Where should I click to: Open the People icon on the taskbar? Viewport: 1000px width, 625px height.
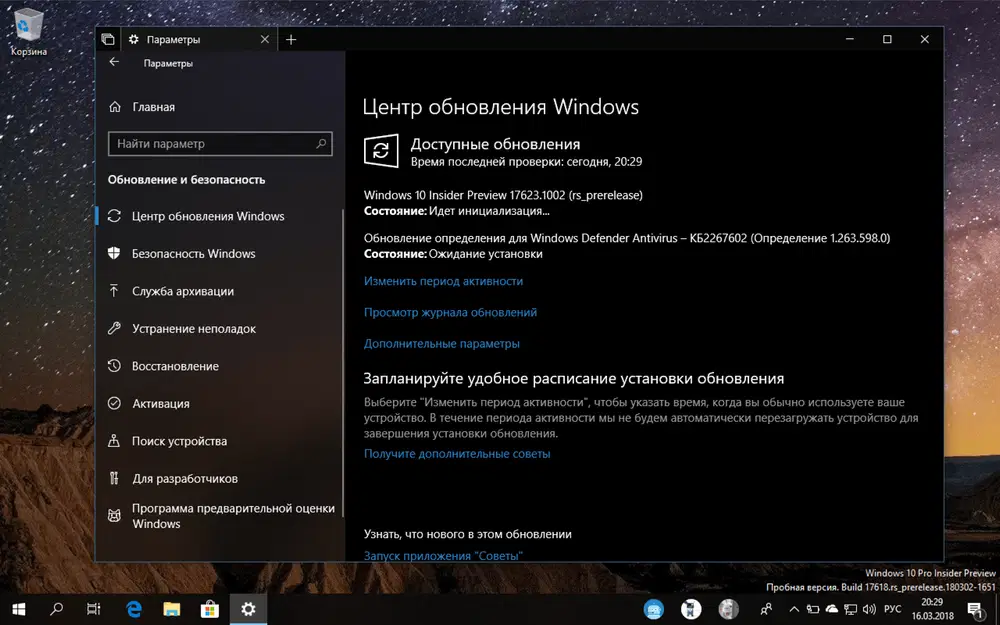pos(766,609)
